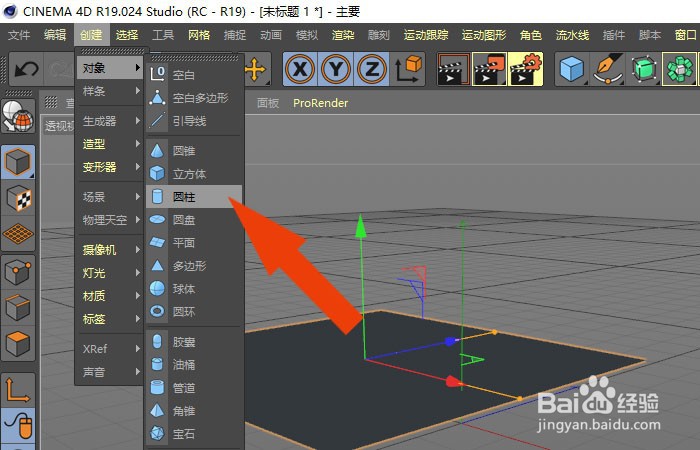700x450 pixels.
Task: Create a 管道 tube primitive
Action: 194,388
